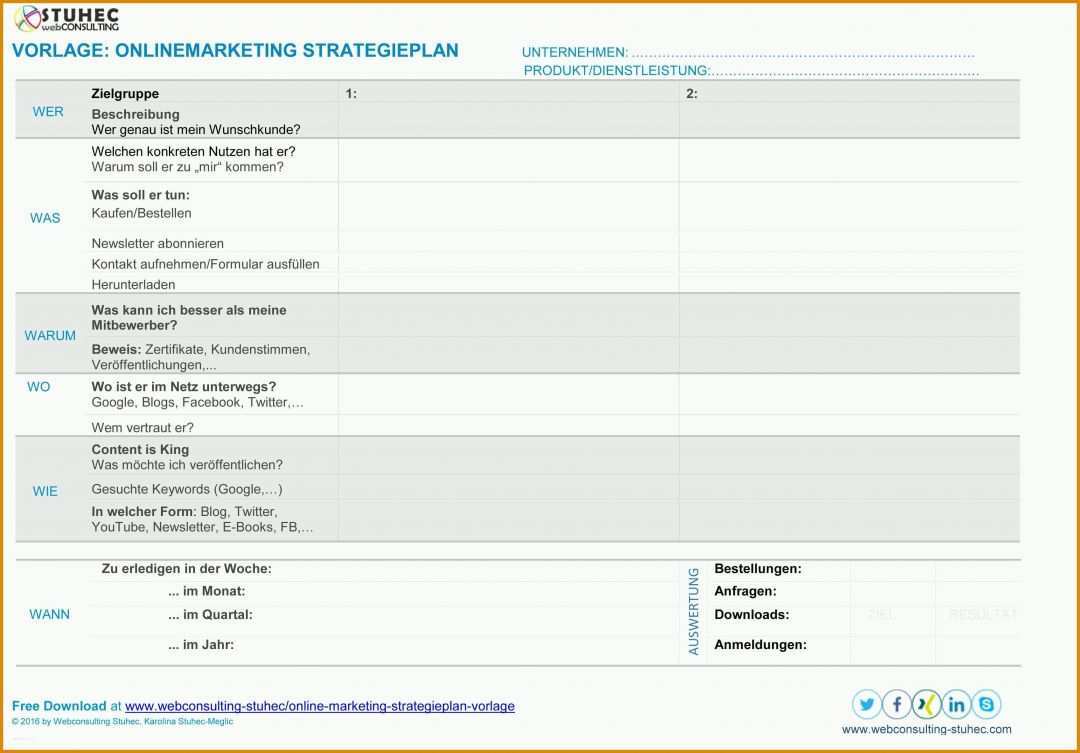1080x753 pixels.
Task: Click 'Wer genau ist mein Wunschkunde?'
Action: click(x=196, y=130)
